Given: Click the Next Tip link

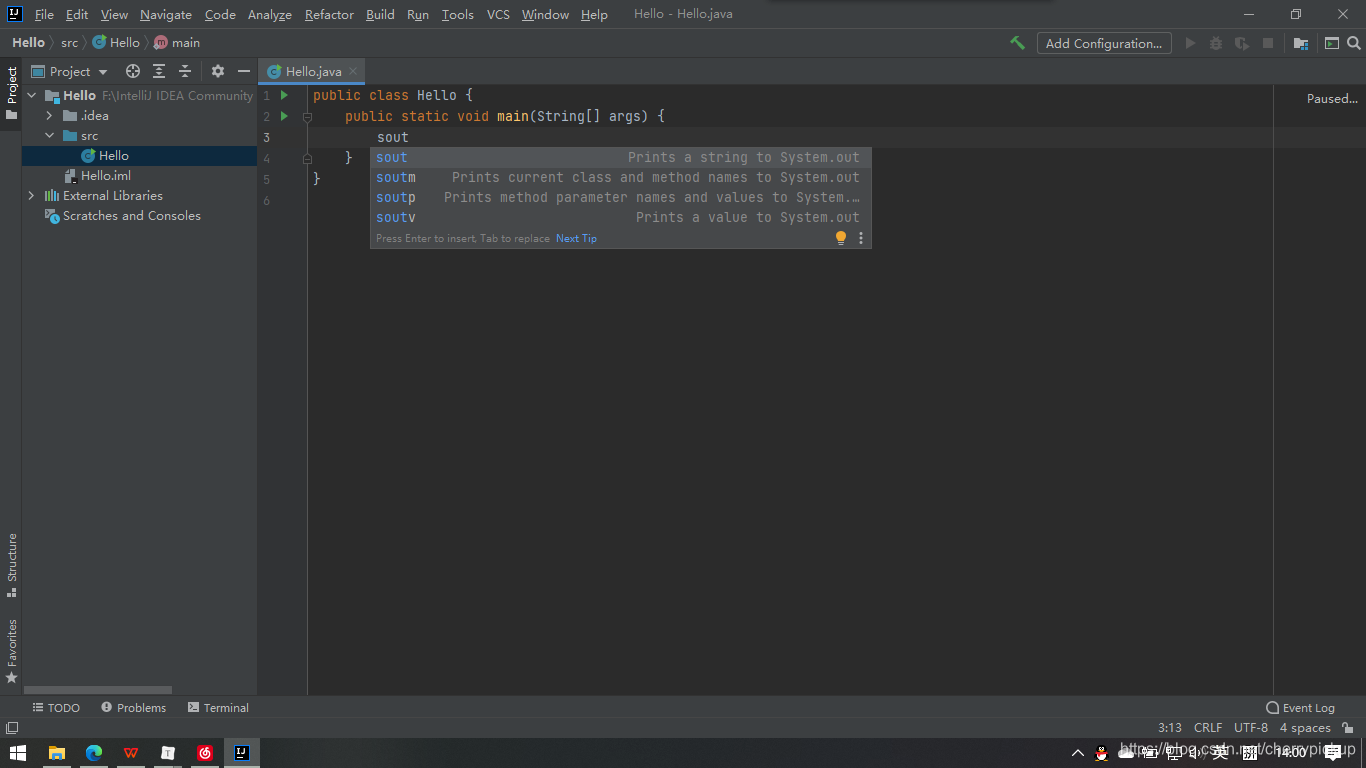Looking at the screenshot, I should pyautogui.click(x=576, y=238).
